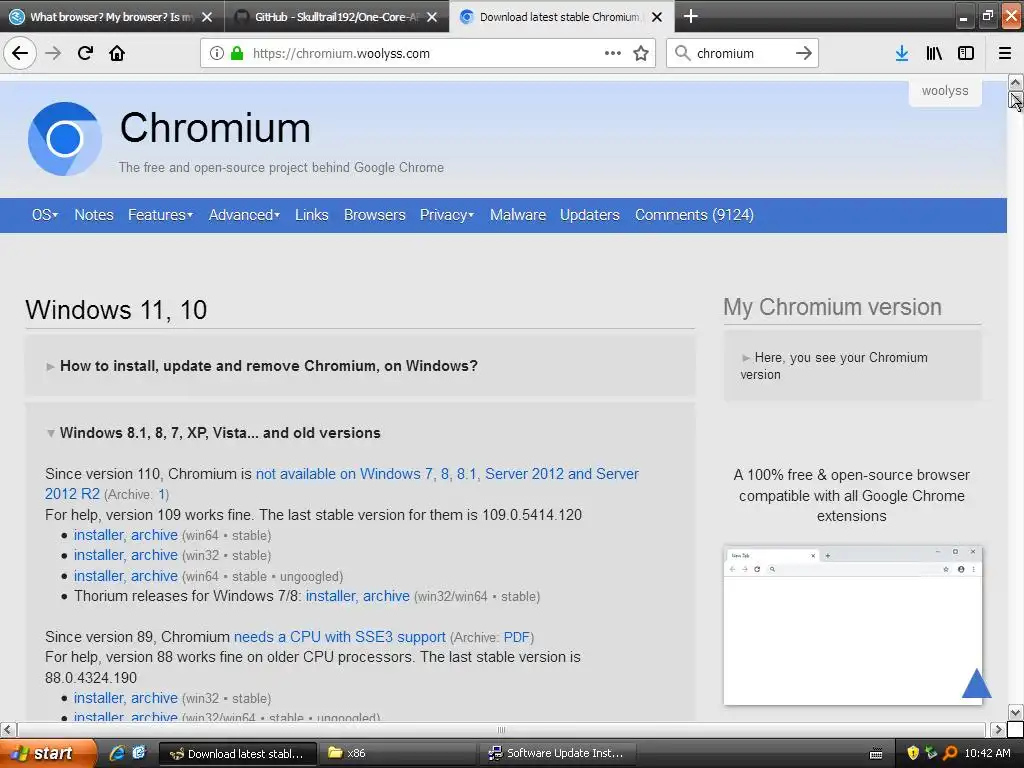Go to the Browsers section

[x=375, y=215]
